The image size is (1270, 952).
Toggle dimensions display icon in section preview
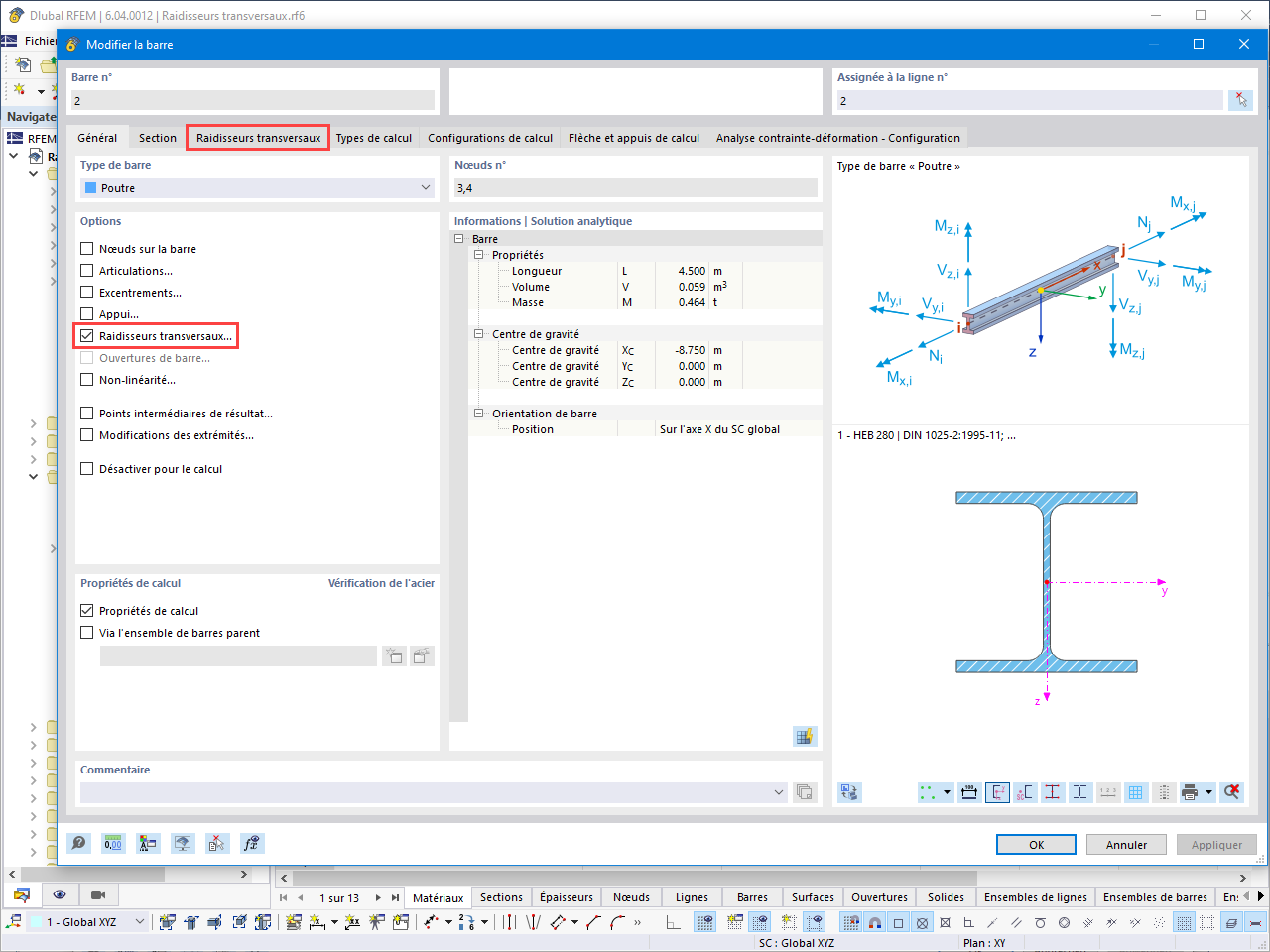coord(969,792)
